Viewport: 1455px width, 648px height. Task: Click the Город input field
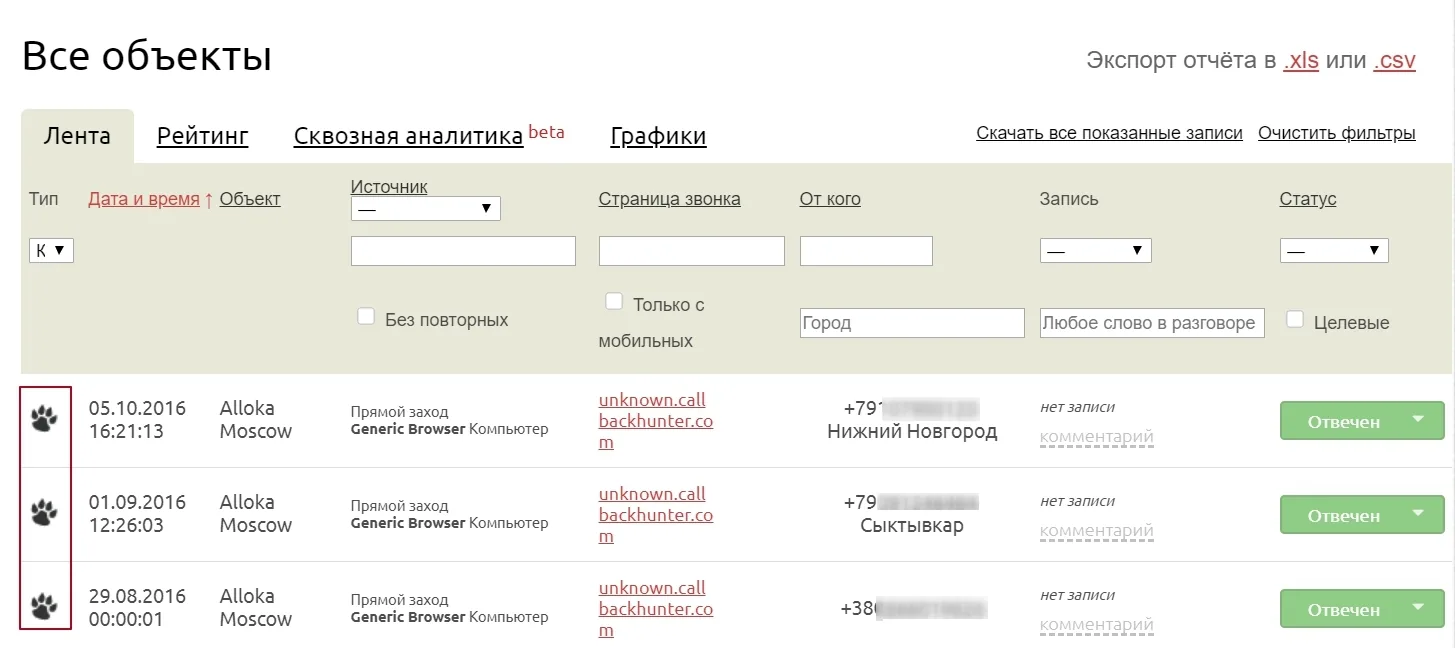click(x=912, y=323)
